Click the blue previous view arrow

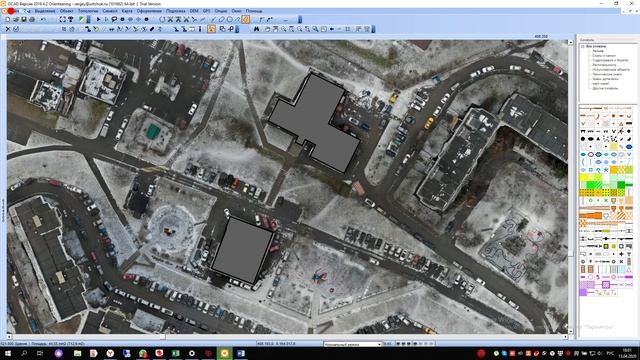point(332,29)
